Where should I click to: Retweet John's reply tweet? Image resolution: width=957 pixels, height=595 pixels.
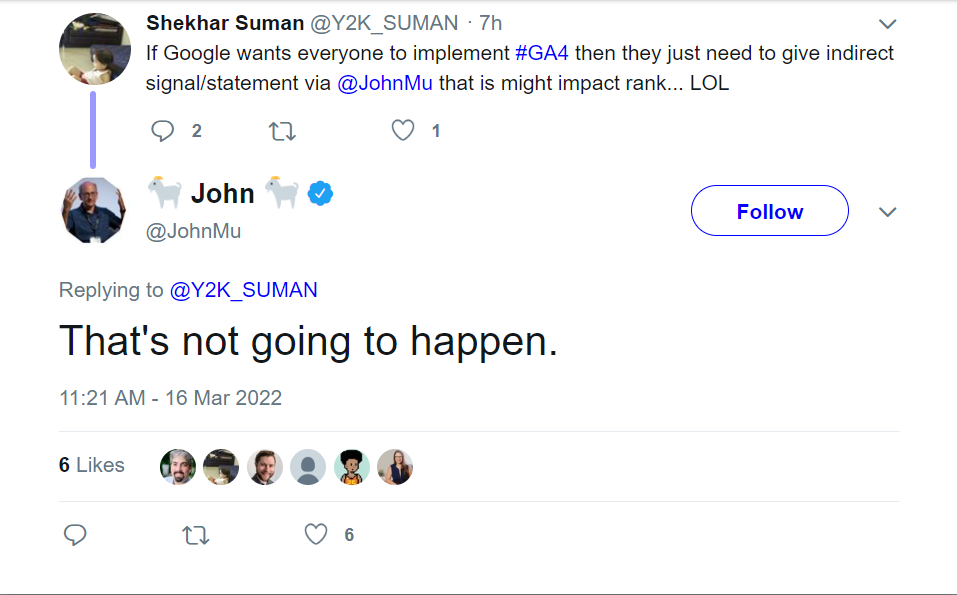(x=196, y=535)
